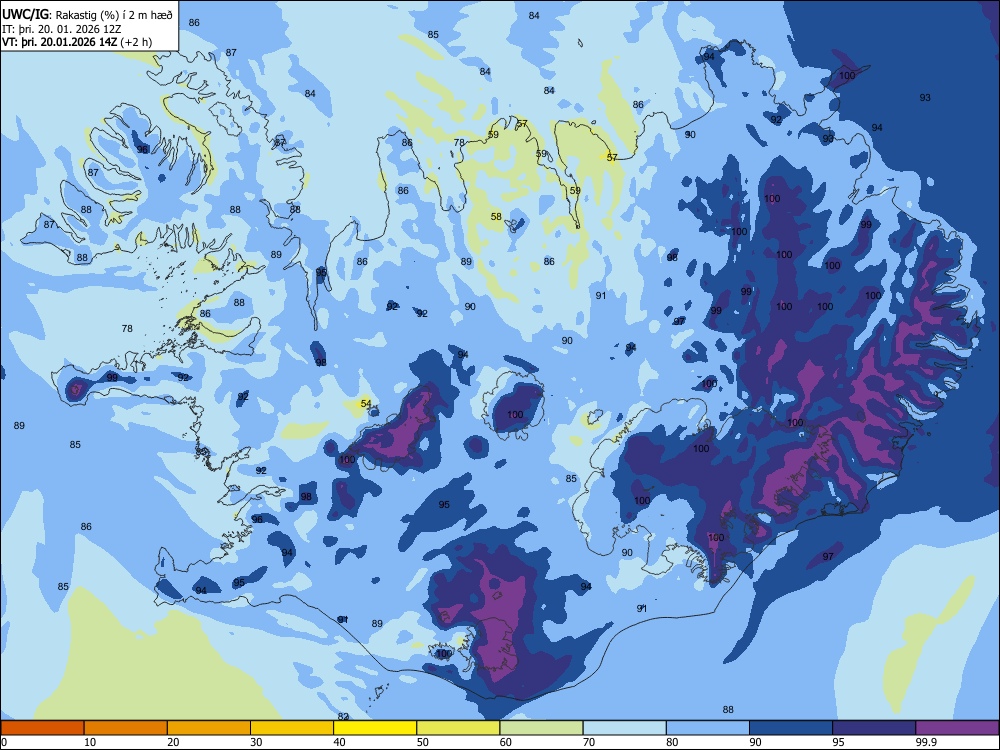
Task: Click the map humidity value '82'
Action: [x=343, y=717]
